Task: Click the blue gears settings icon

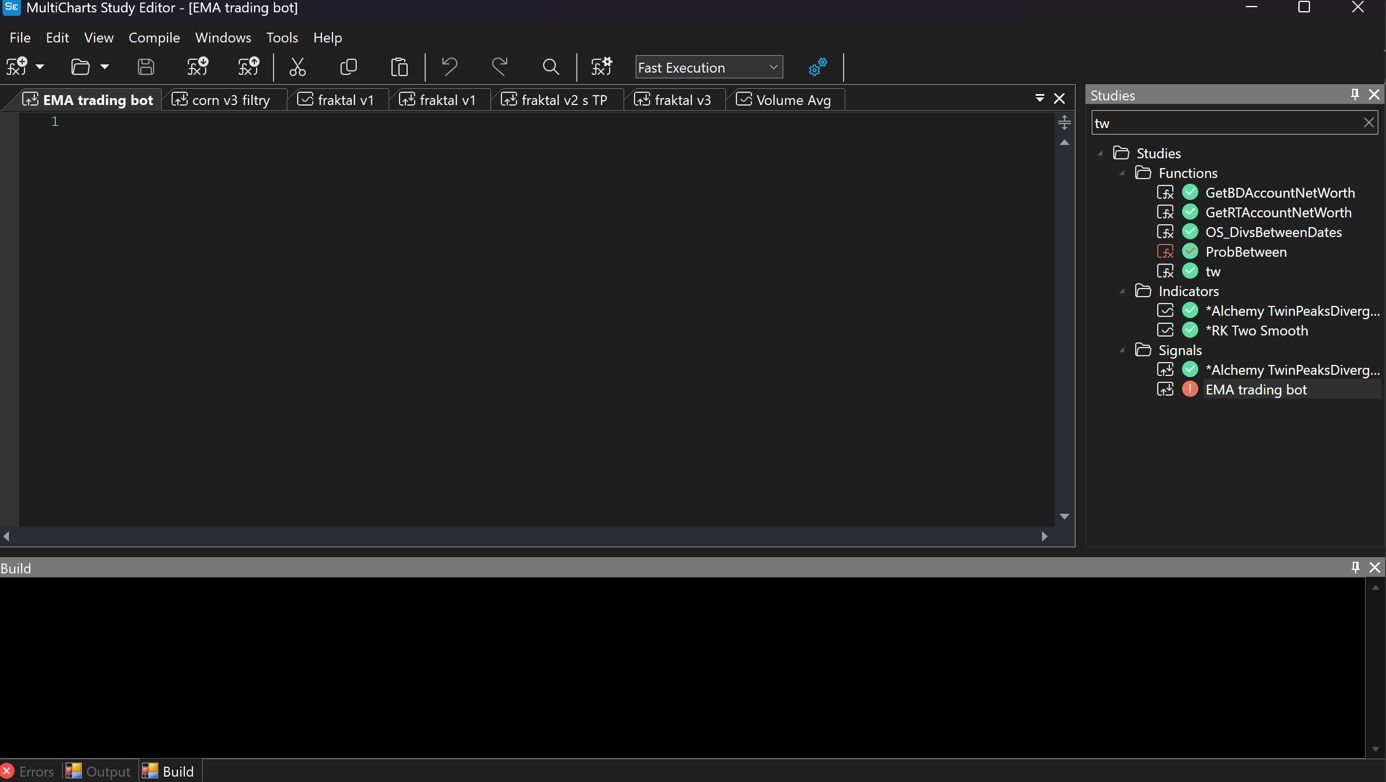Action: (x=817, y=67)
